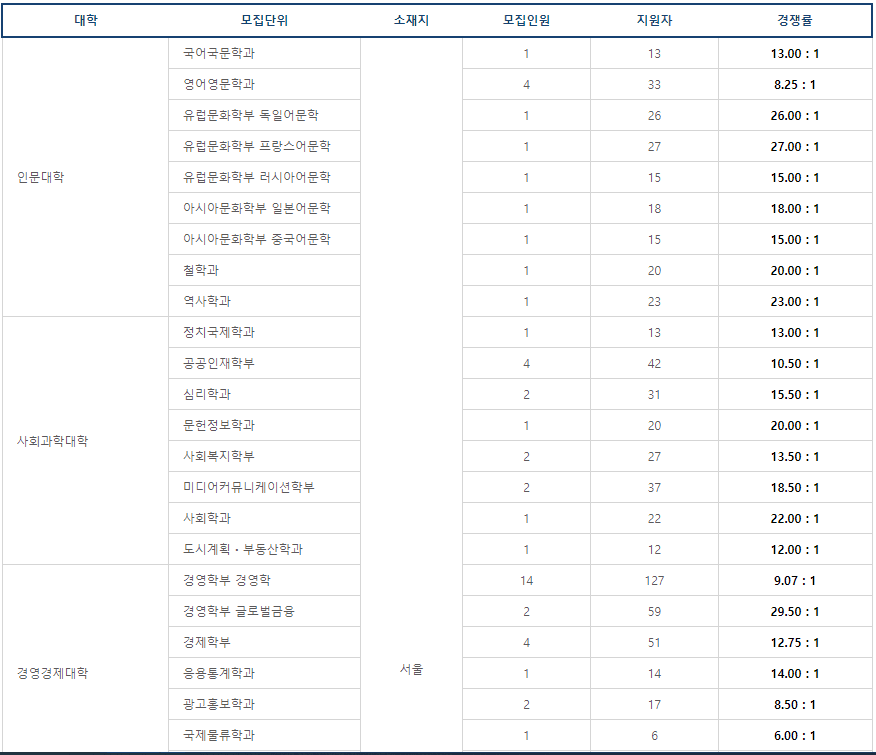
Task: Click the 서울 location cell
Action: 411,669
